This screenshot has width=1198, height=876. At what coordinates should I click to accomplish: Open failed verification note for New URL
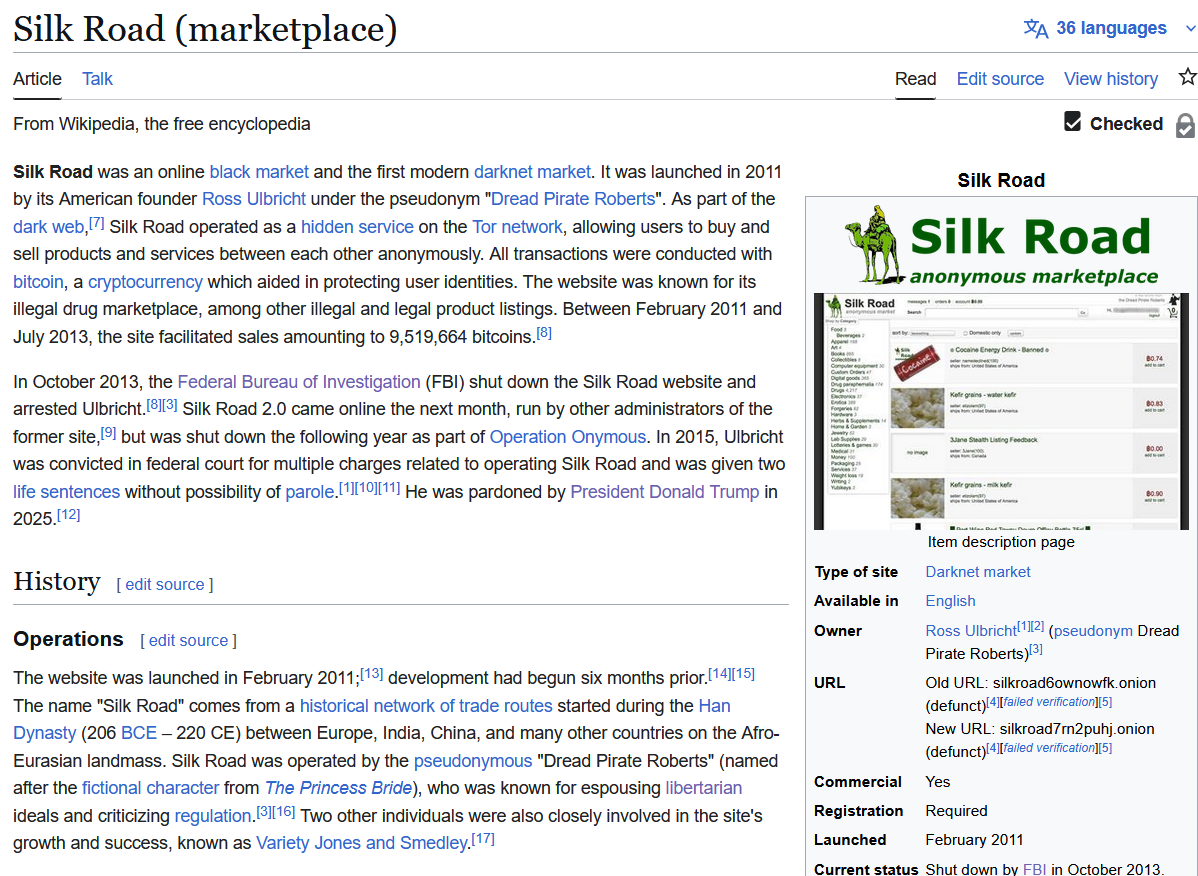pyautogui.click(x=1049, y=748)
